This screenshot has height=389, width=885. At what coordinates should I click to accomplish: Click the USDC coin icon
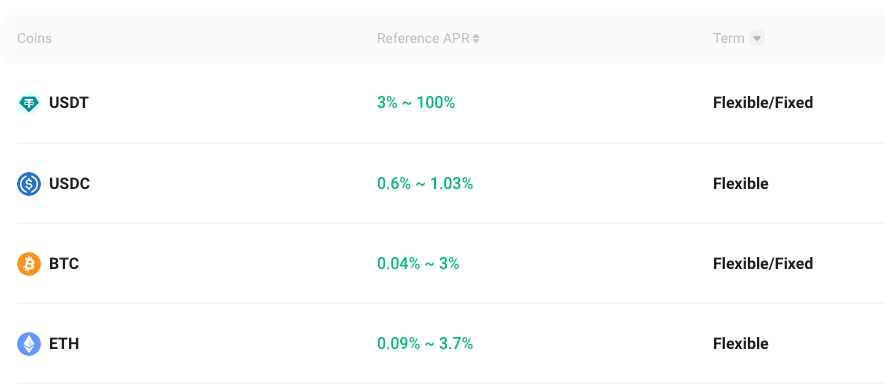coord(29,184)
